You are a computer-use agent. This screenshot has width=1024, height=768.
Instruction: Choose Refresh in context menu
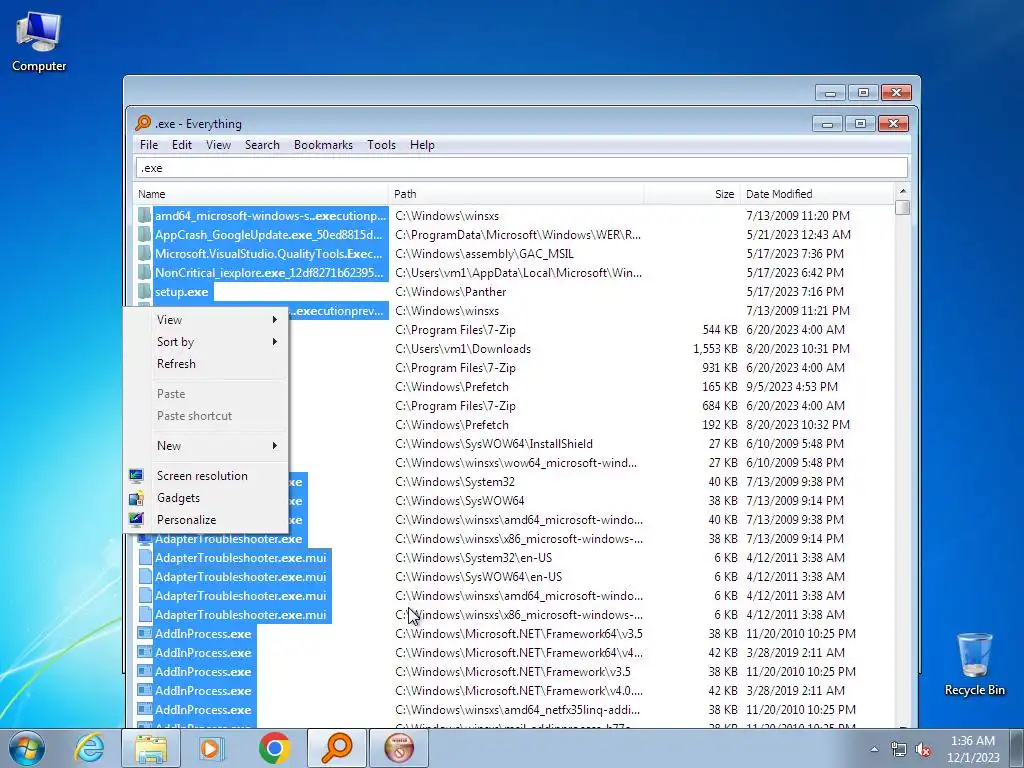[x=206, y=364]
